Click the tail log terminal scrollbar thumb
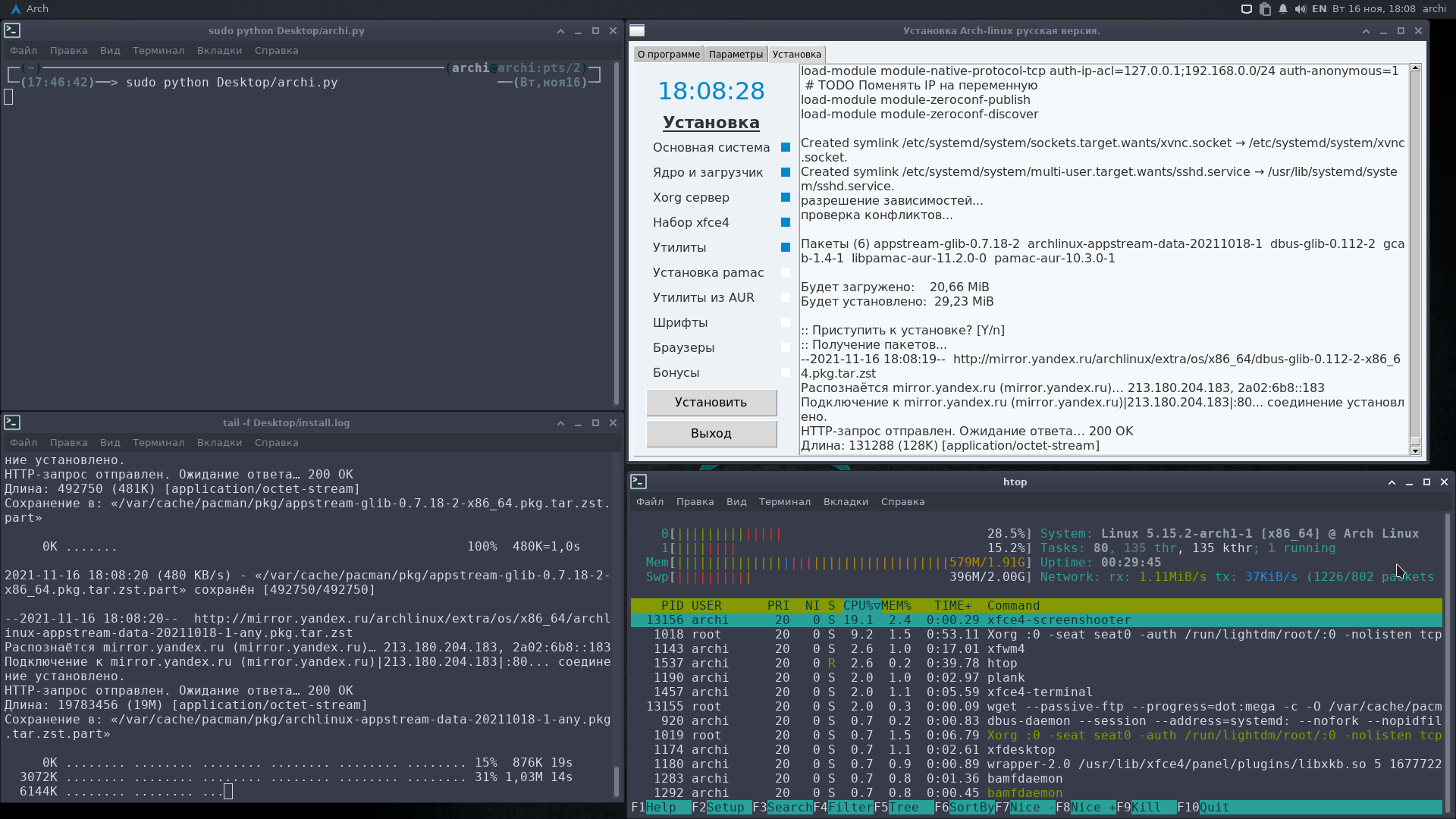 tap(617, 781)
